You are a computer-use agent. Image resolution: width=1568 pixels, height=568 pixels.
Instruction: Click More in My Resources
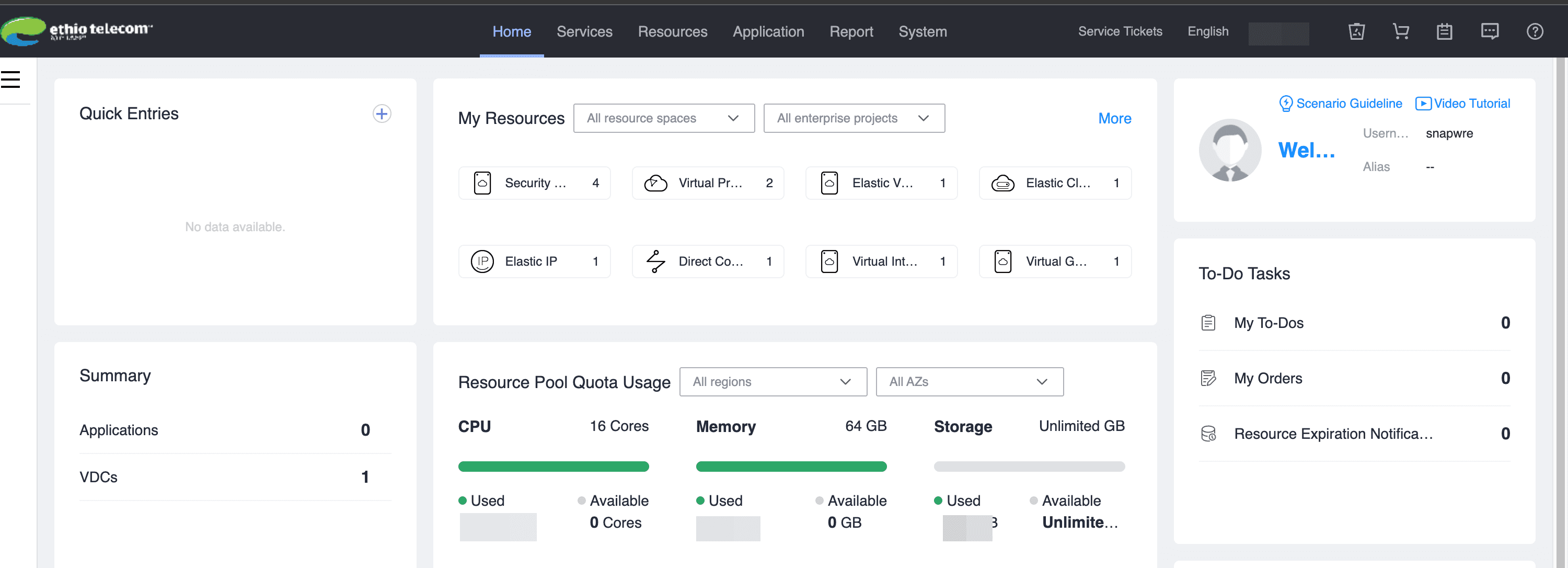point(1114,119)
